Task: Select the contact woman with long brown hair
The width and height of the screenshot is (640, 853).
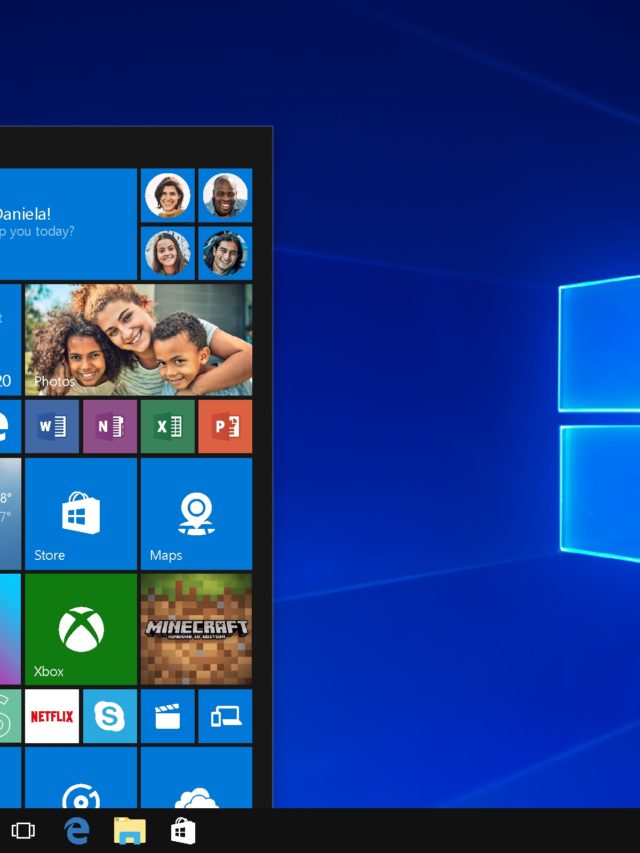Action: pos(168,253)
